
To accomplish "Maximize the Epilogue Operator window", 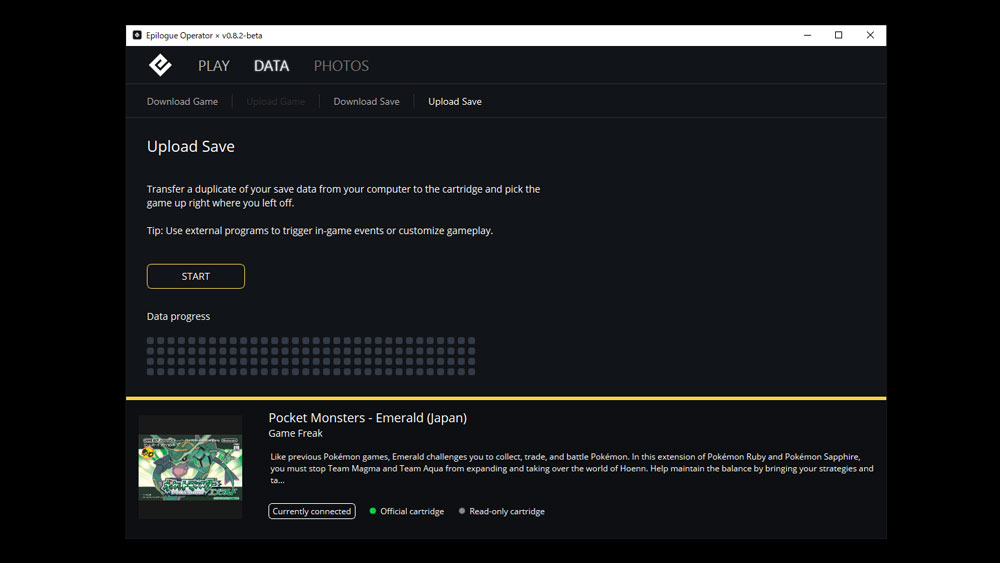I will pyautogui.click(x=838, y=36).
